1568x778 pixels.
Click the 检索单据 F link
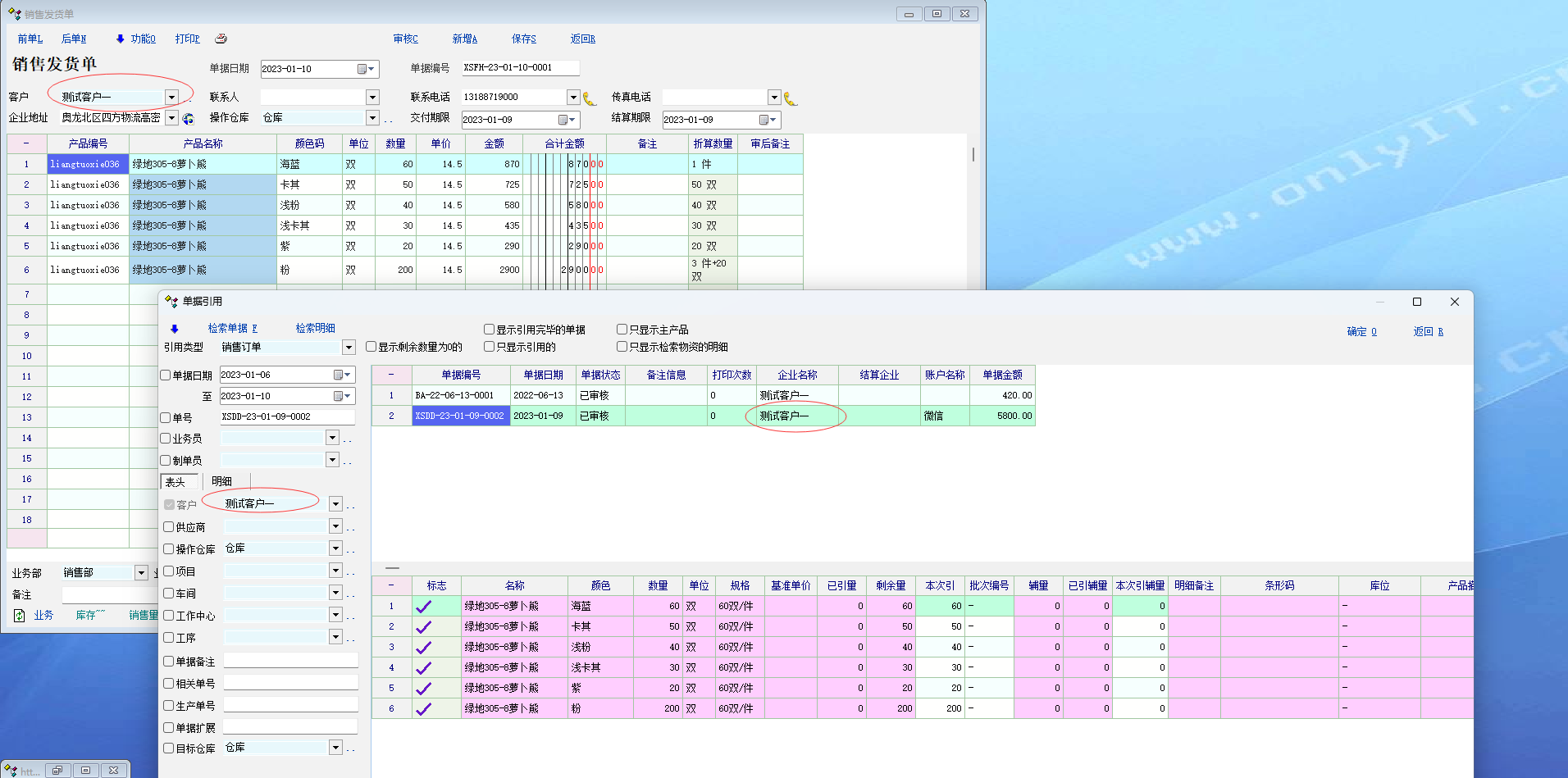232,328
